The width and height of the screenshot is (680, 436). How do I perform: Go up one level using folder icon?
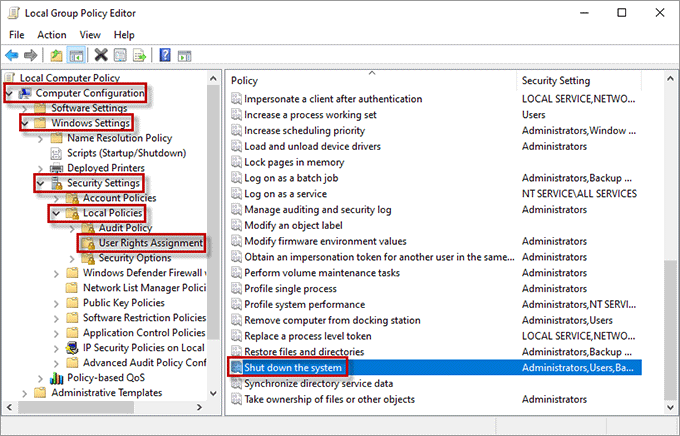pos(56,55)
